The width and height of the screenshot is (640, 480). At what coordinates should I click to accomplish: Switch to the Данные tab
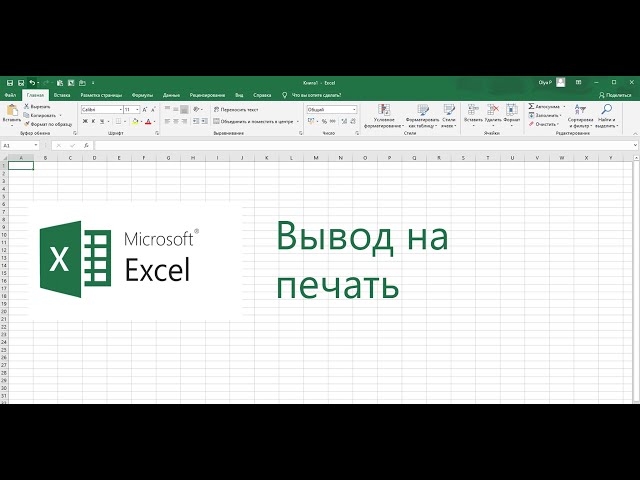pos(171,95)
